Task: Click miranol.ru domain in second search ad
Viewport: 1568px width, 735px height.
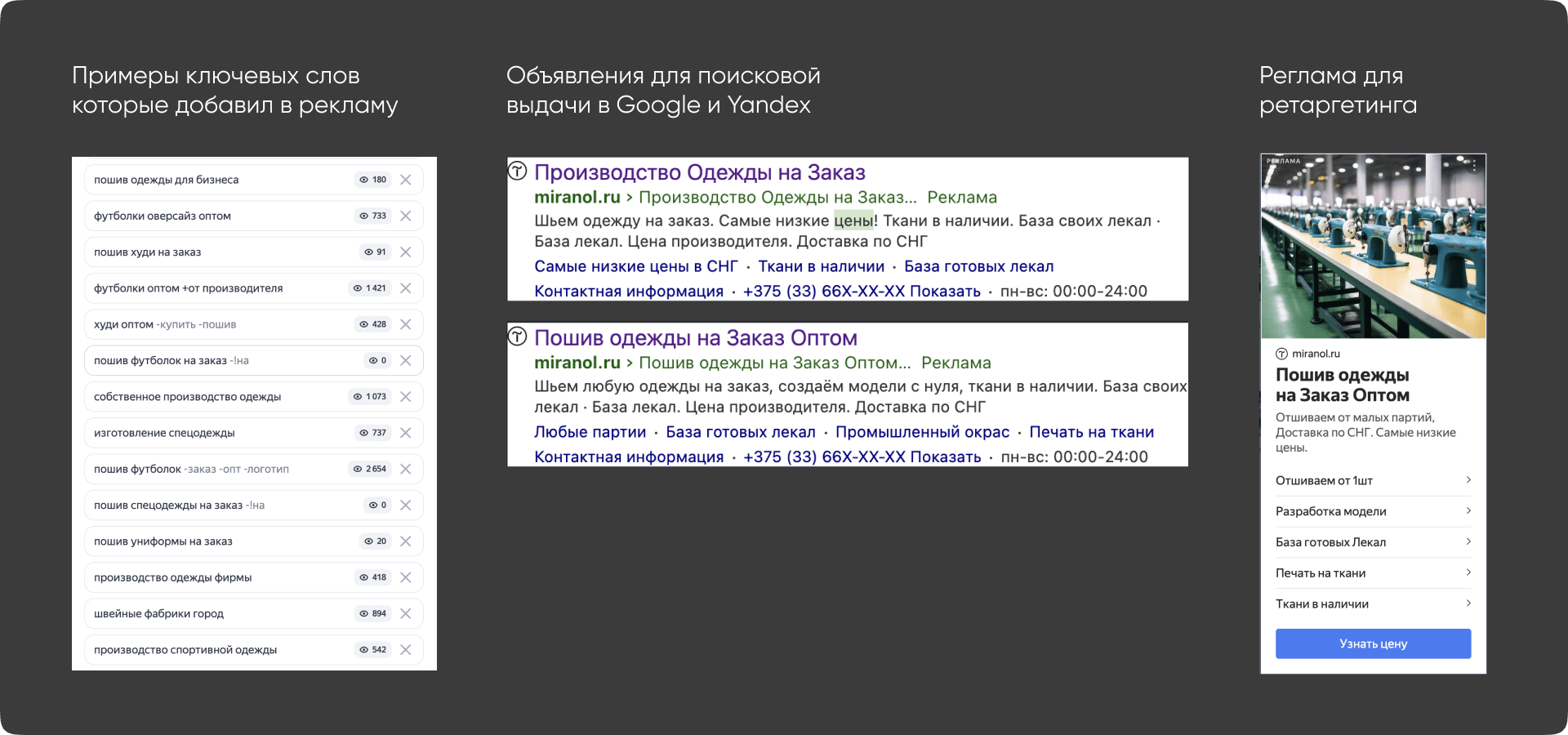Action: click(577, 363)
